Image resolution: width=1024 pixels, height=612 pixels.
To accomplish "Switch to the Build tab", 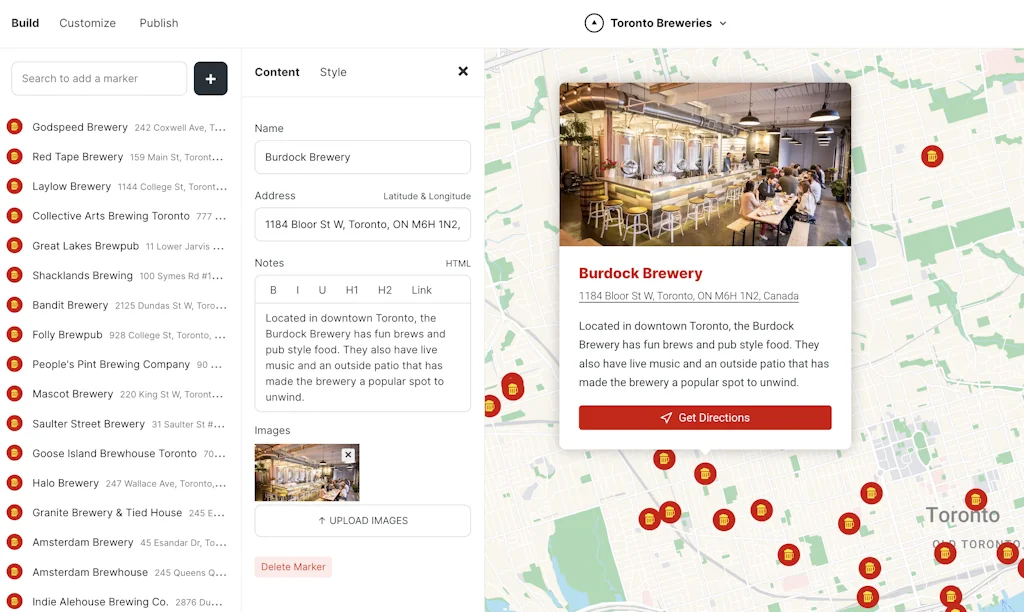I will pyautogui.click(x=25, y=23).
